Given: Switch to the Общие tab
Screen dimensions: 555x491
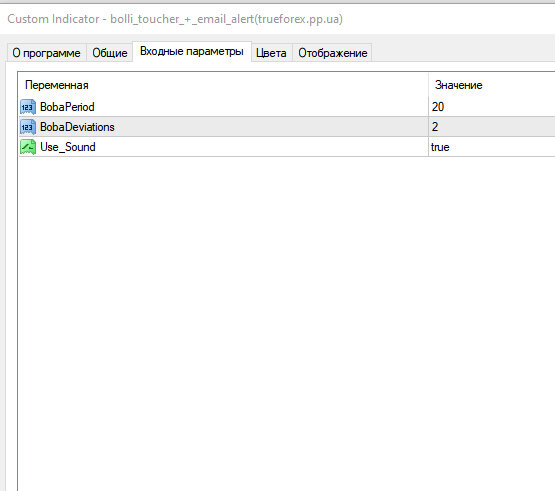Looking at the screenshot, I should coord(110,53).
